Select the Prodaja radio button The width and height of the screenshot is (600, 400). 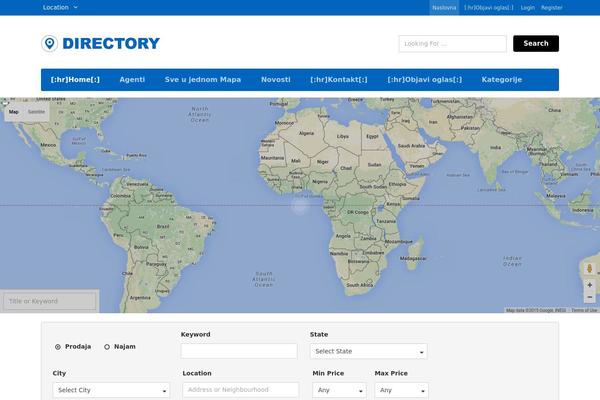58,347
